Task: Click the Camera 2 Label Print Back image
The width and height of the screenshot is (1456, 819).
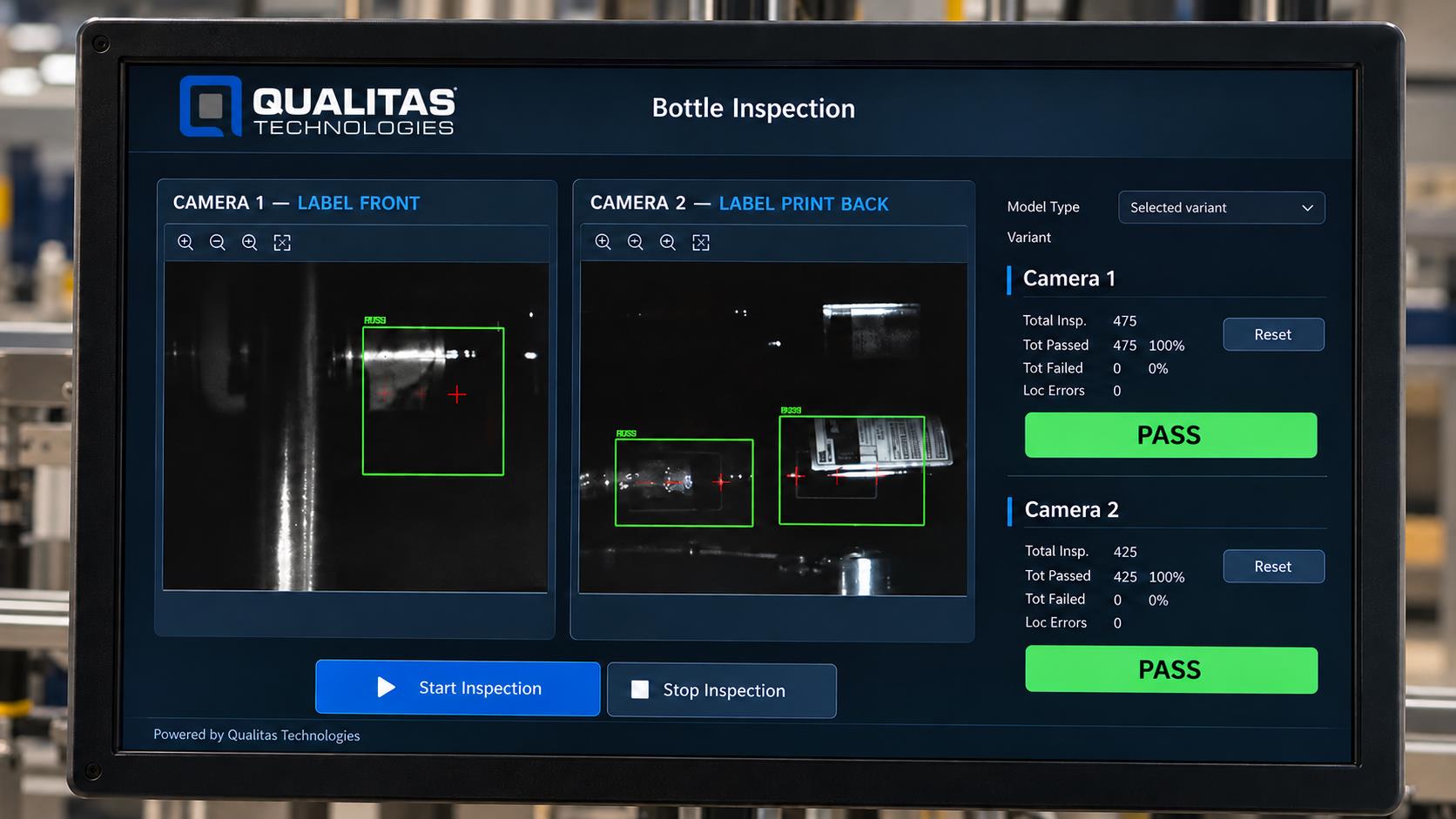Action: [x=773, y=428]
